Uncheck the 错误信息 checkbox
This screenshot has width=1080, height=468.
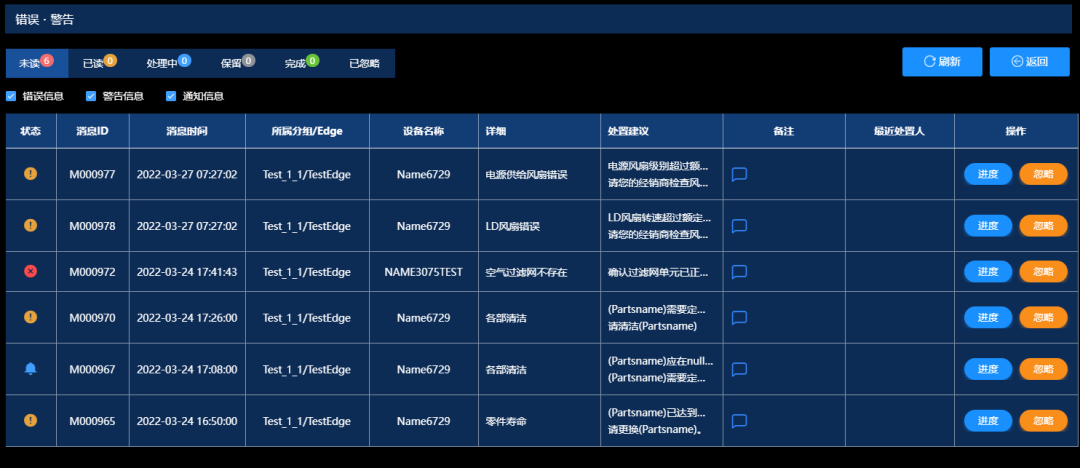pyautogui.click(x=11, y=97)
